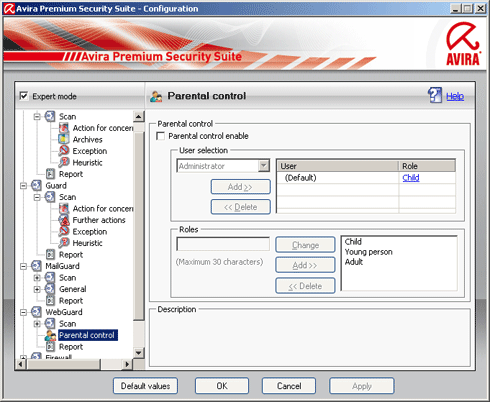Screen dimensions: 490x402
Task: Select Archives in the tree
Action: coord(87,139)
